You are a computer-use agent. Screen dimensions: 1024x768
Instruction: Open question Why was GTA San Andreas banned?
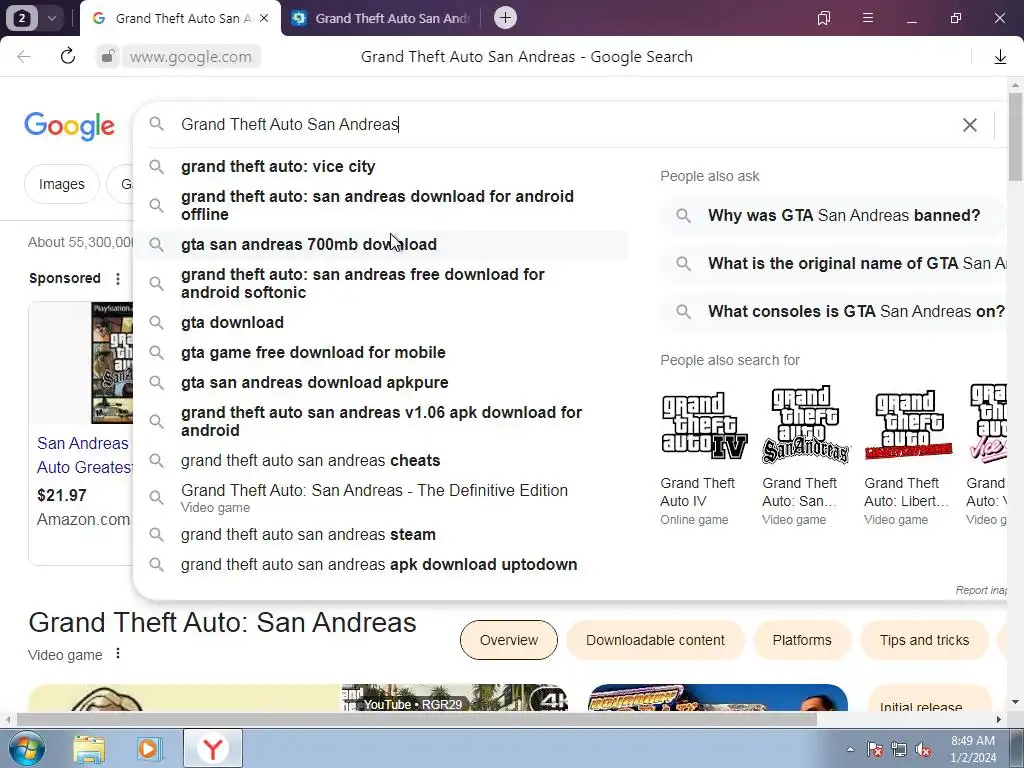(x=833, y=216)
